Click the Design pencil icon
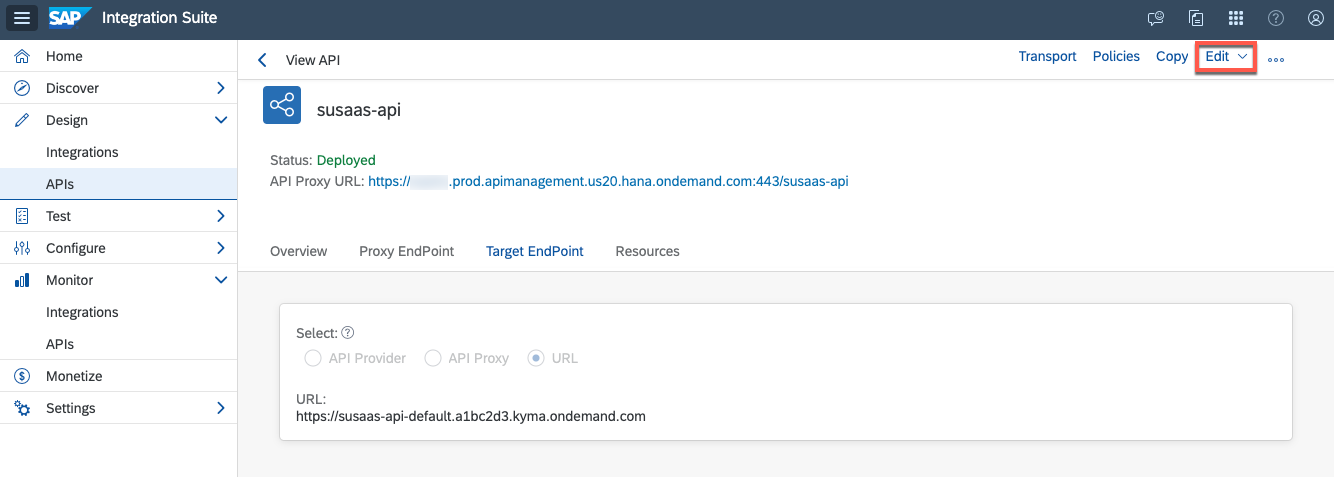 (22, 120)
